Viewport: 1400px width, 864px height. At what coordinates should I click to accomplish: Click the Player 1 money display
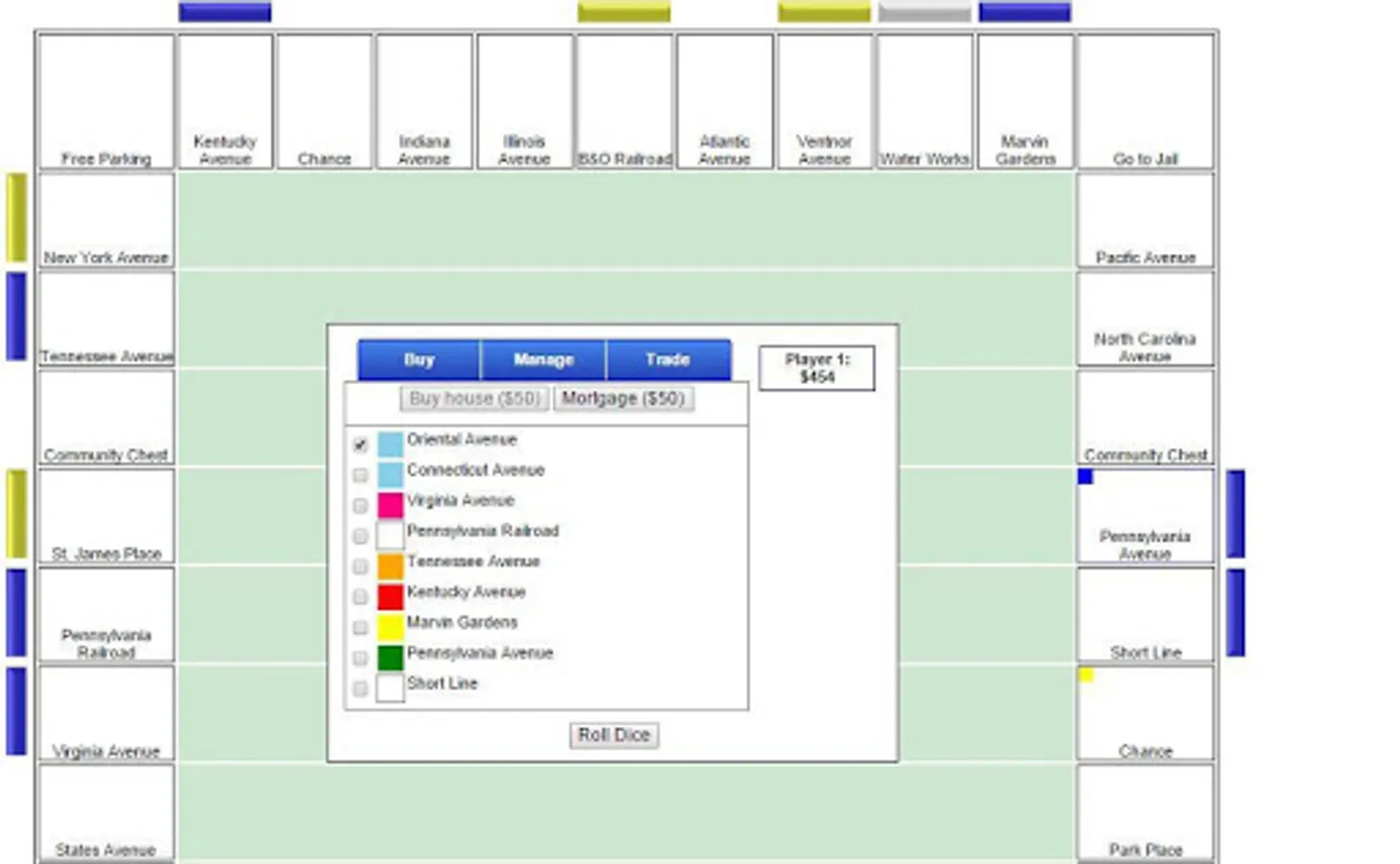pos(816,369)
